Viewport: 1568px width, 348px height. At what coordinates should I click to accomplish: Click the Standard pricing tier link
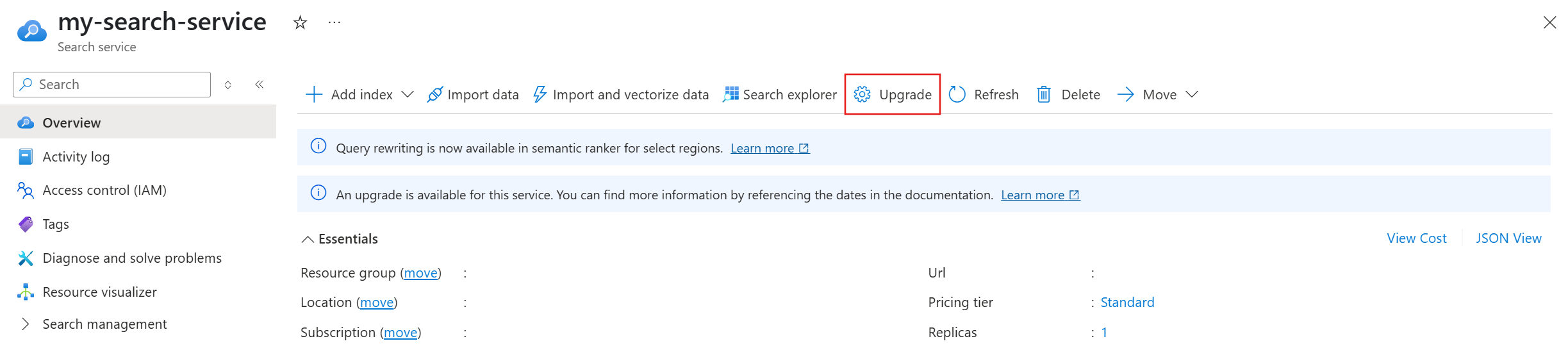1127,302
